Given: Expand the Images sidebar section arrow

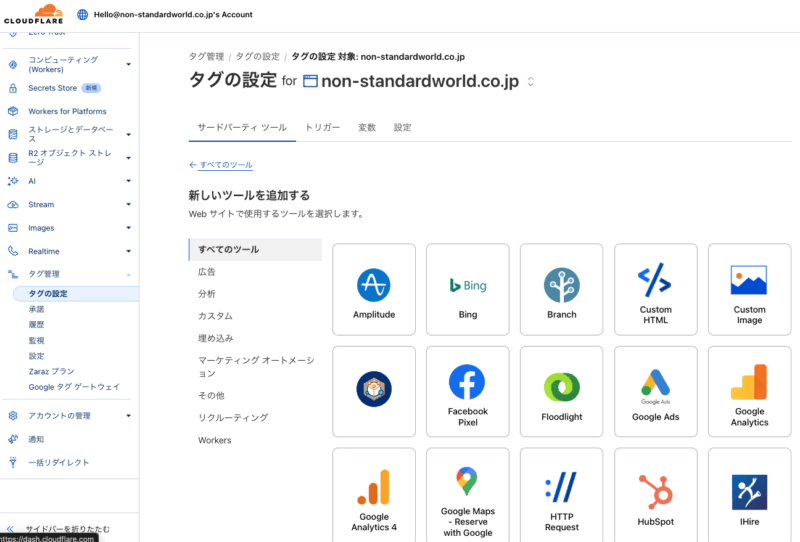Looking at the screenshot, I should point(129,228).
